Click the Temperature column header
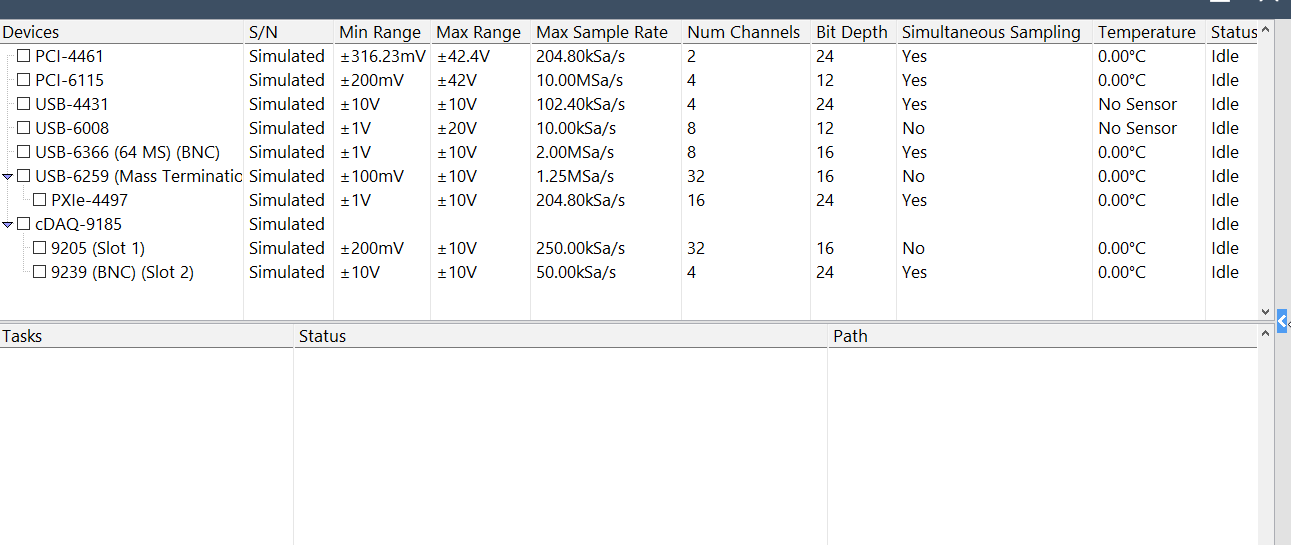The width and height of the screenshot is (1291, 545). [x=1146, y=32]
